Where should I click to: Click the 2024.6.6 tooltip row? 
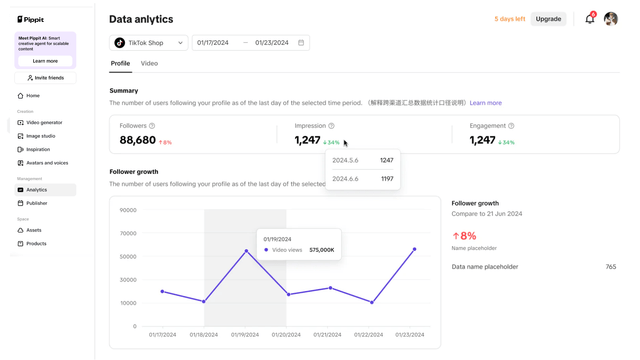point(363,179)
